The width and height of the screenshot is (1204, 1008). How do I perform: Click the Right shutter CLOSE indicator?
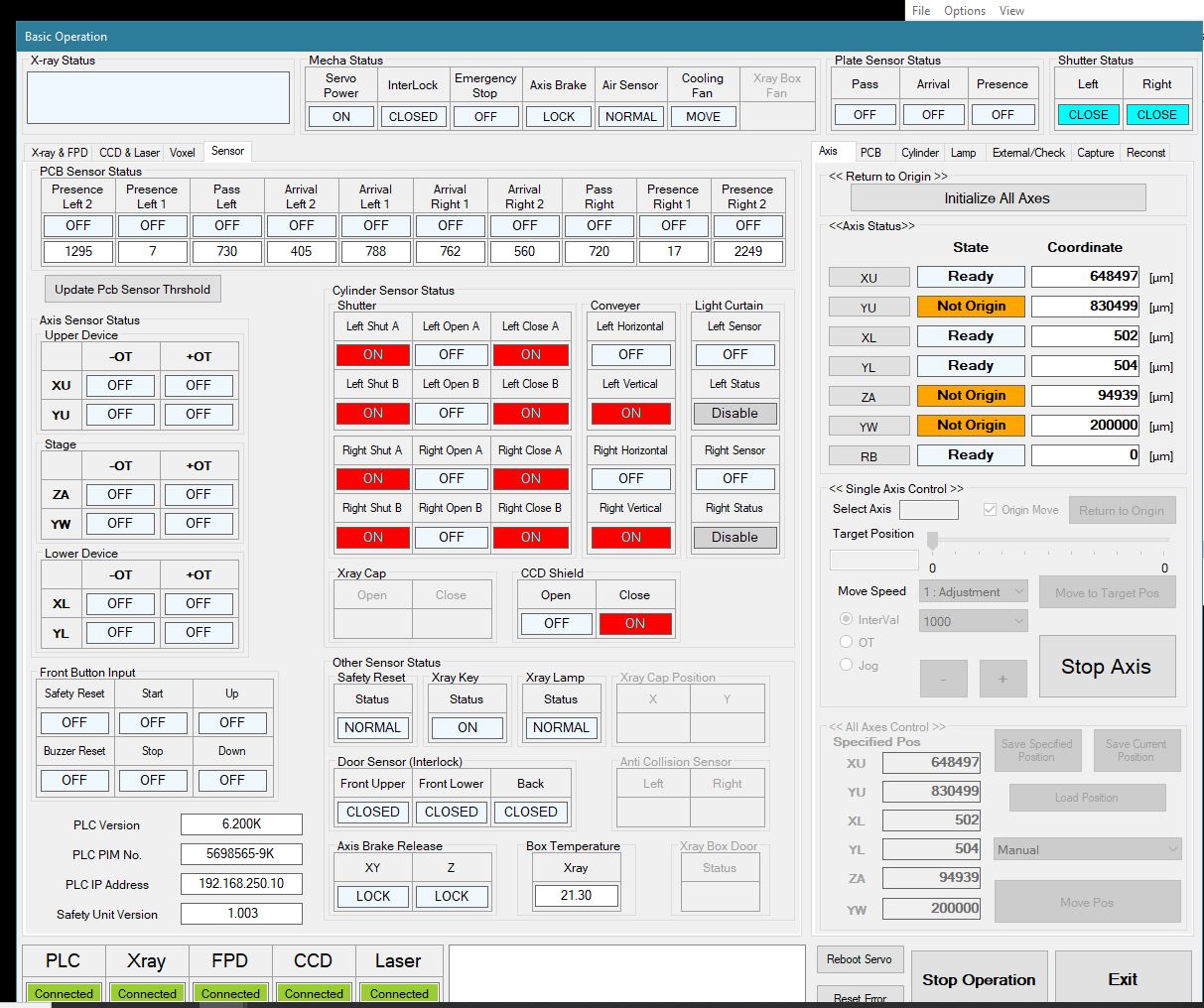1156,115
